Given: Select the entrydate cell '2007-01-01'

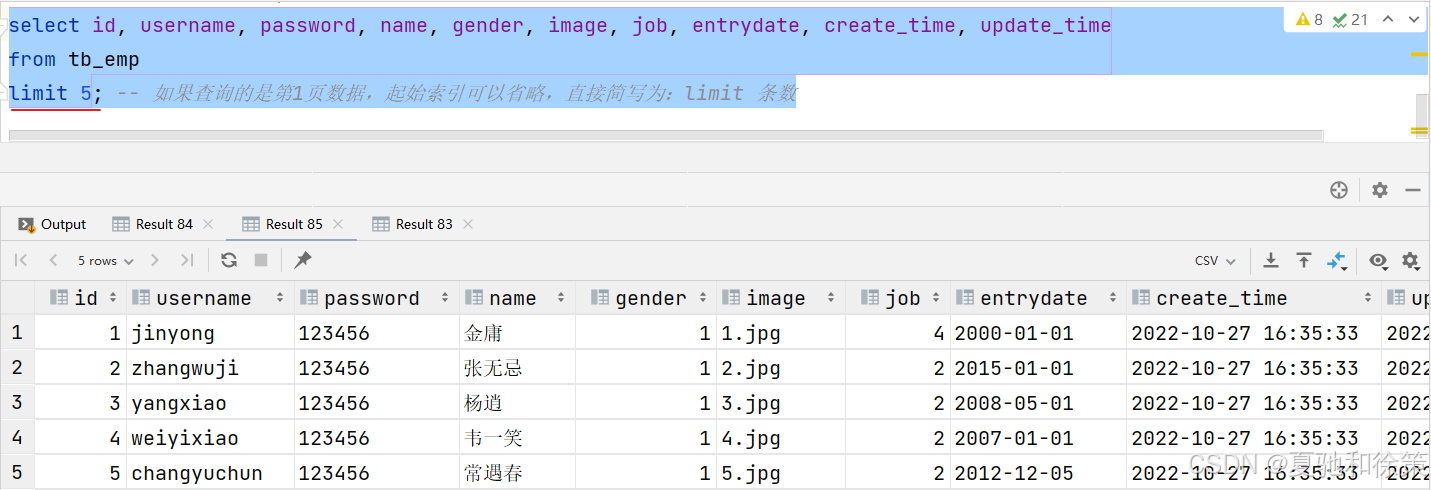Looking at the screenshot, I should pyautogui.click(x=1038, y=438).
